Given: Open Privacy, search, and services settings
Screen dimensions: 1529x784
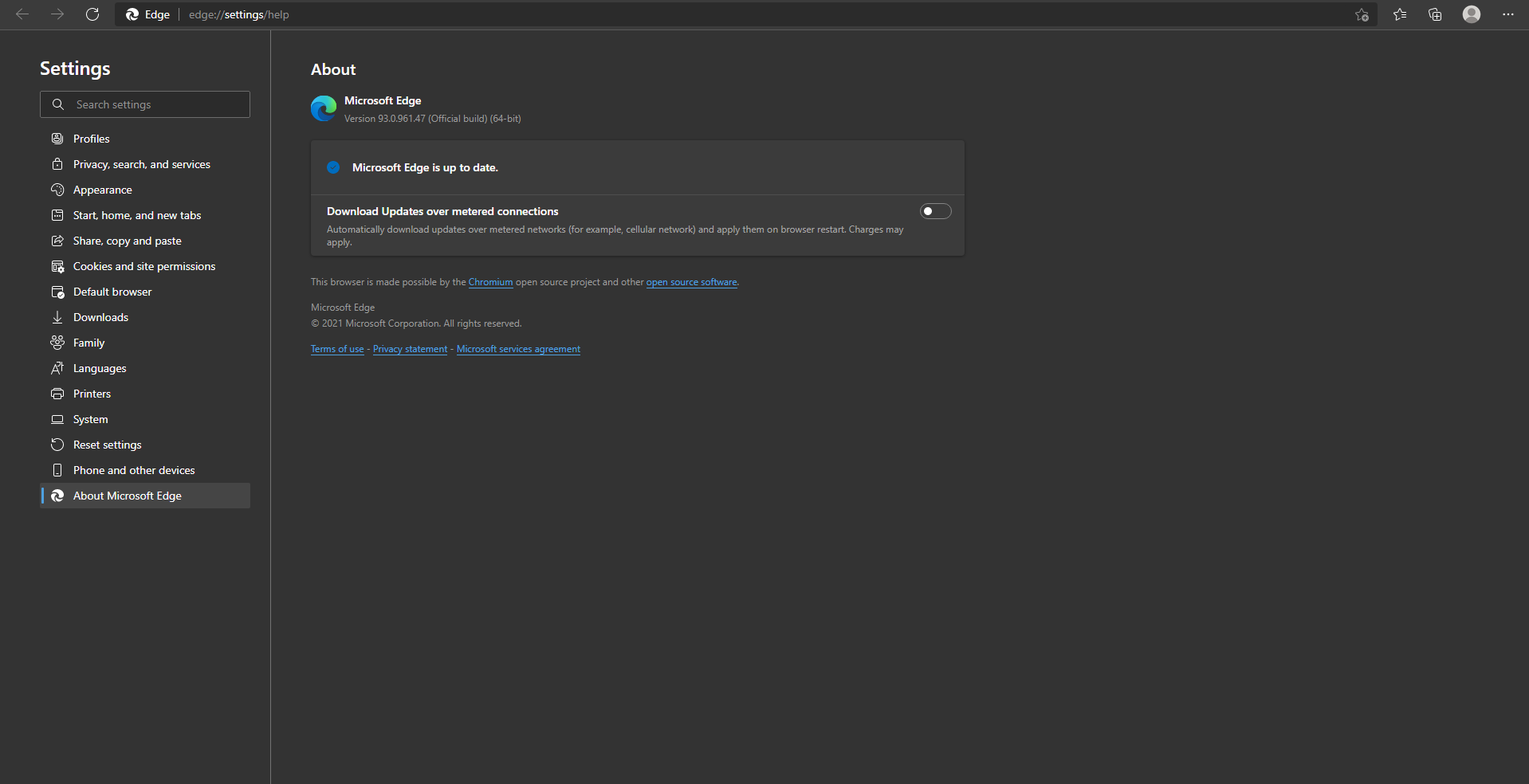Looking at the screenshot, I should point(141,164).
